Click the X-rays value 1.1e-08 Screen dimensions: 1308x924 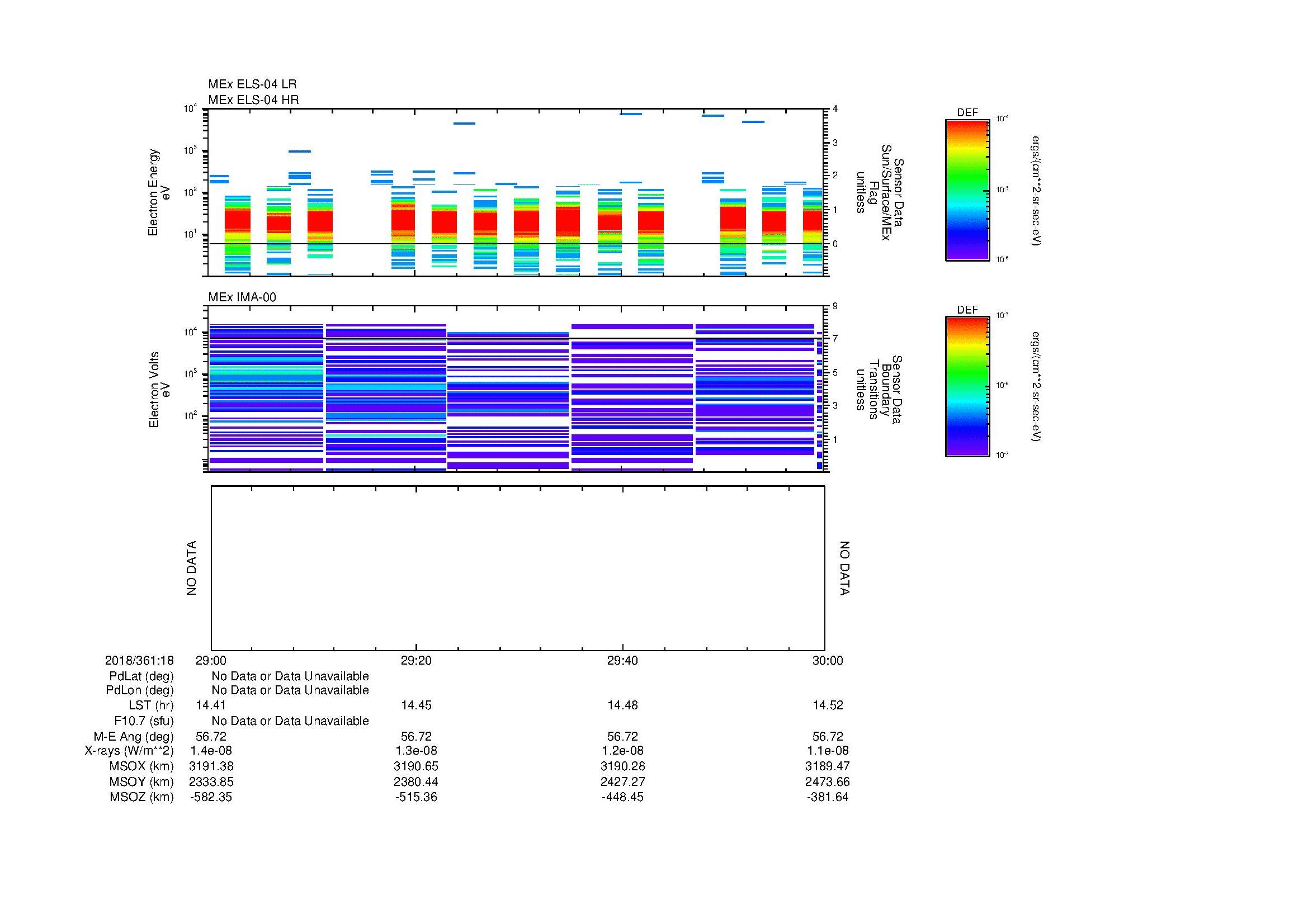point(827,751)
